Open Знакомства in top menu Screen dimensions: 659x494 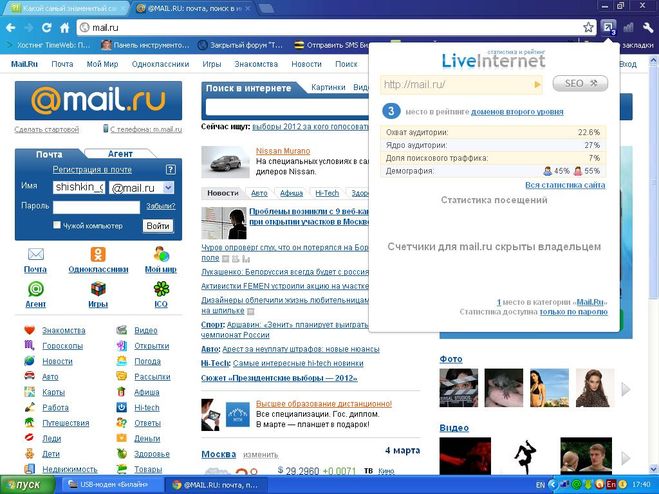pos(256,64)
